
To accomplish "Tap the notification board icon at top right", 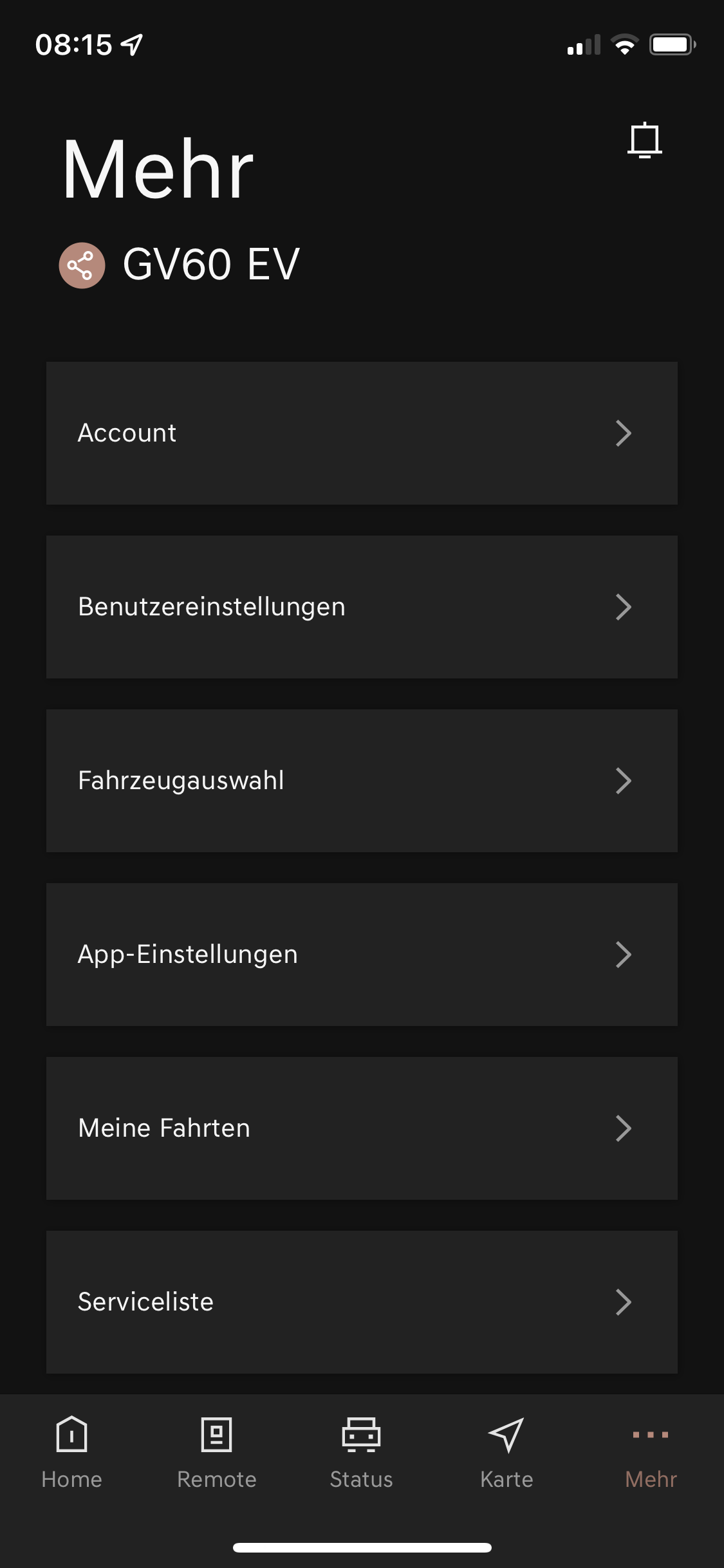I will [x=644, y=140].
